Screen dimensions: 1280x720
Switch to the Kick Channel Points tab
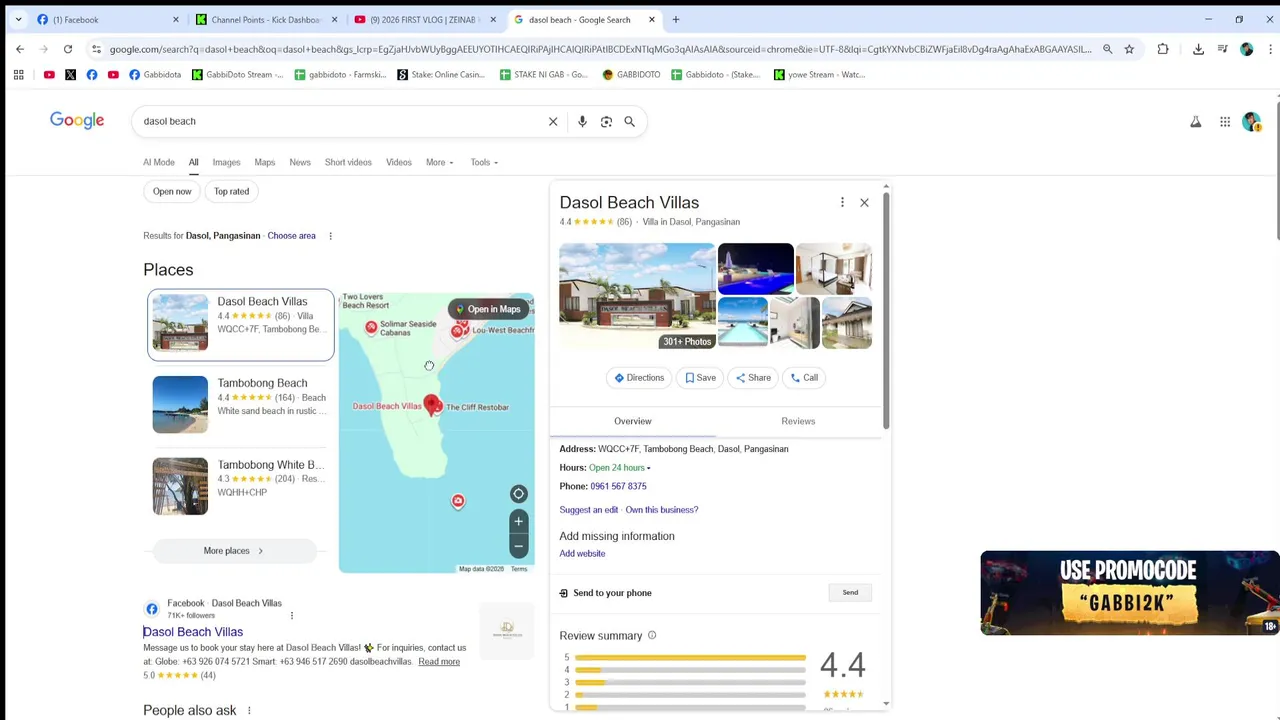[265, 19]
